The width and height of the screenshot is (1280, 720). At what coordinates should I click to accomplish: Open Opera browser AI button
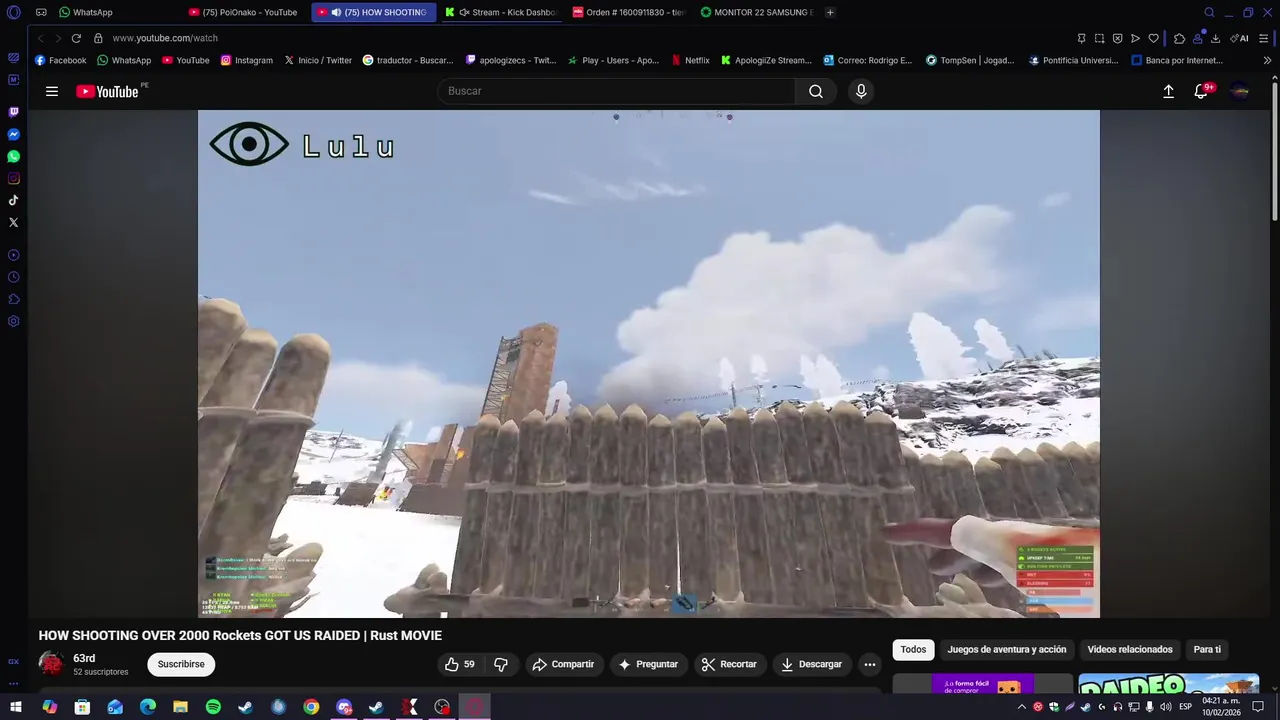click(1240, 38)
